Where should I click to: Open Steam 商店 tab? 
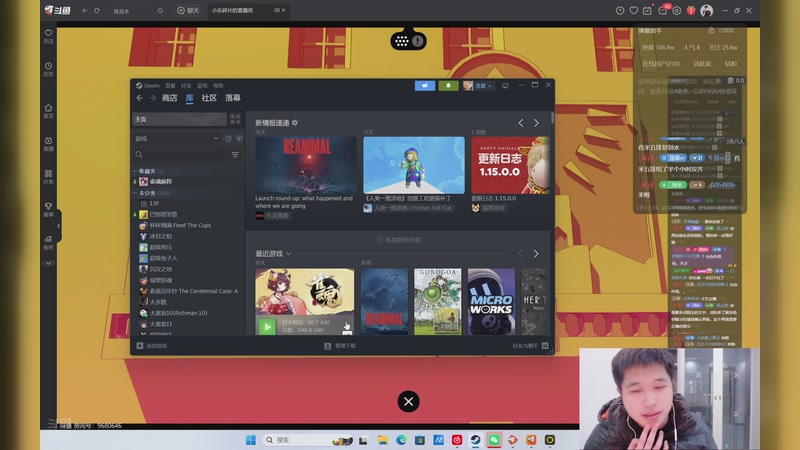[169, 98]
